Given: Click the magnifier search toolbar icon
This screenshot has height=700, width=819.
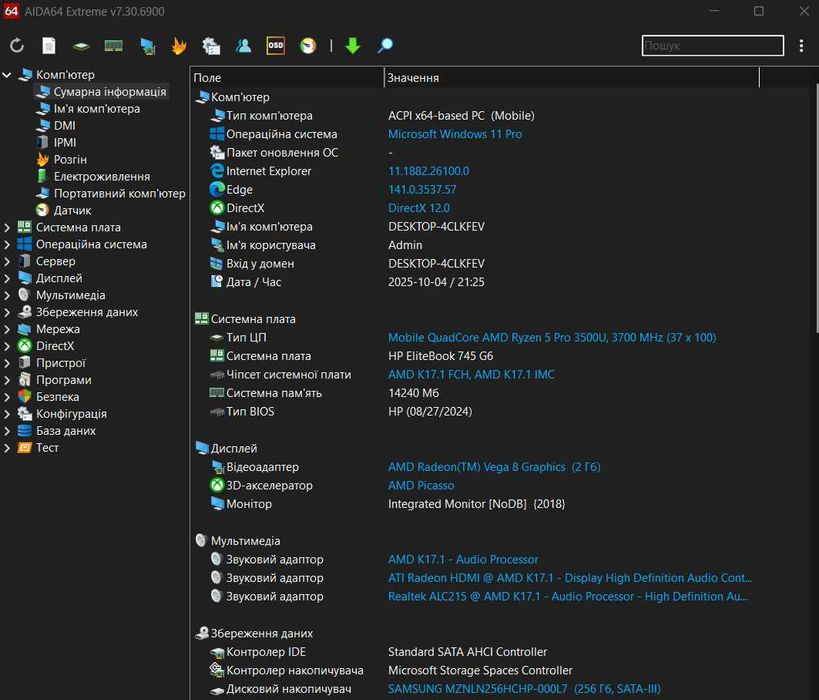Looking at the screenshot, I should [385, 46].
